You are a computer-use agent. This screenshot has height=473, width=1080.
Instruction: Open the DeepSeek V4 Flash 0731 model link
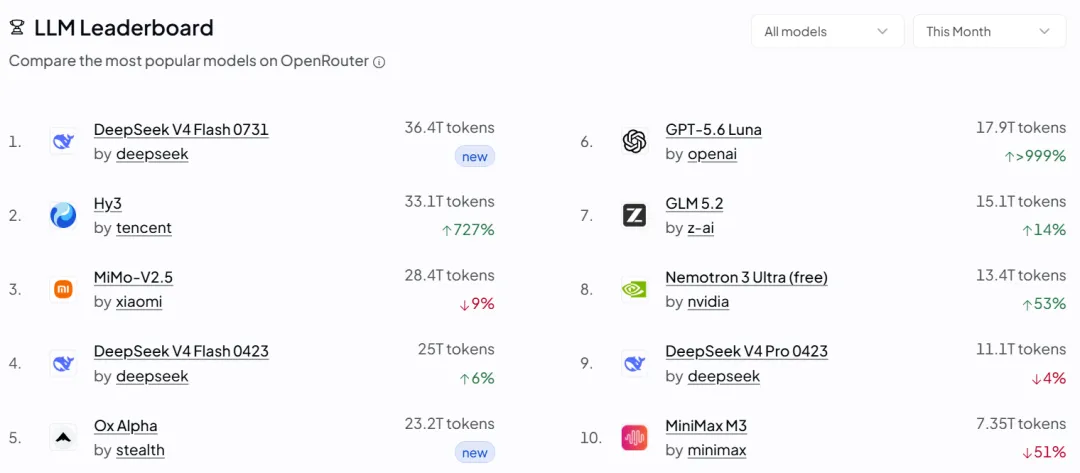click(x=181, y=129)
